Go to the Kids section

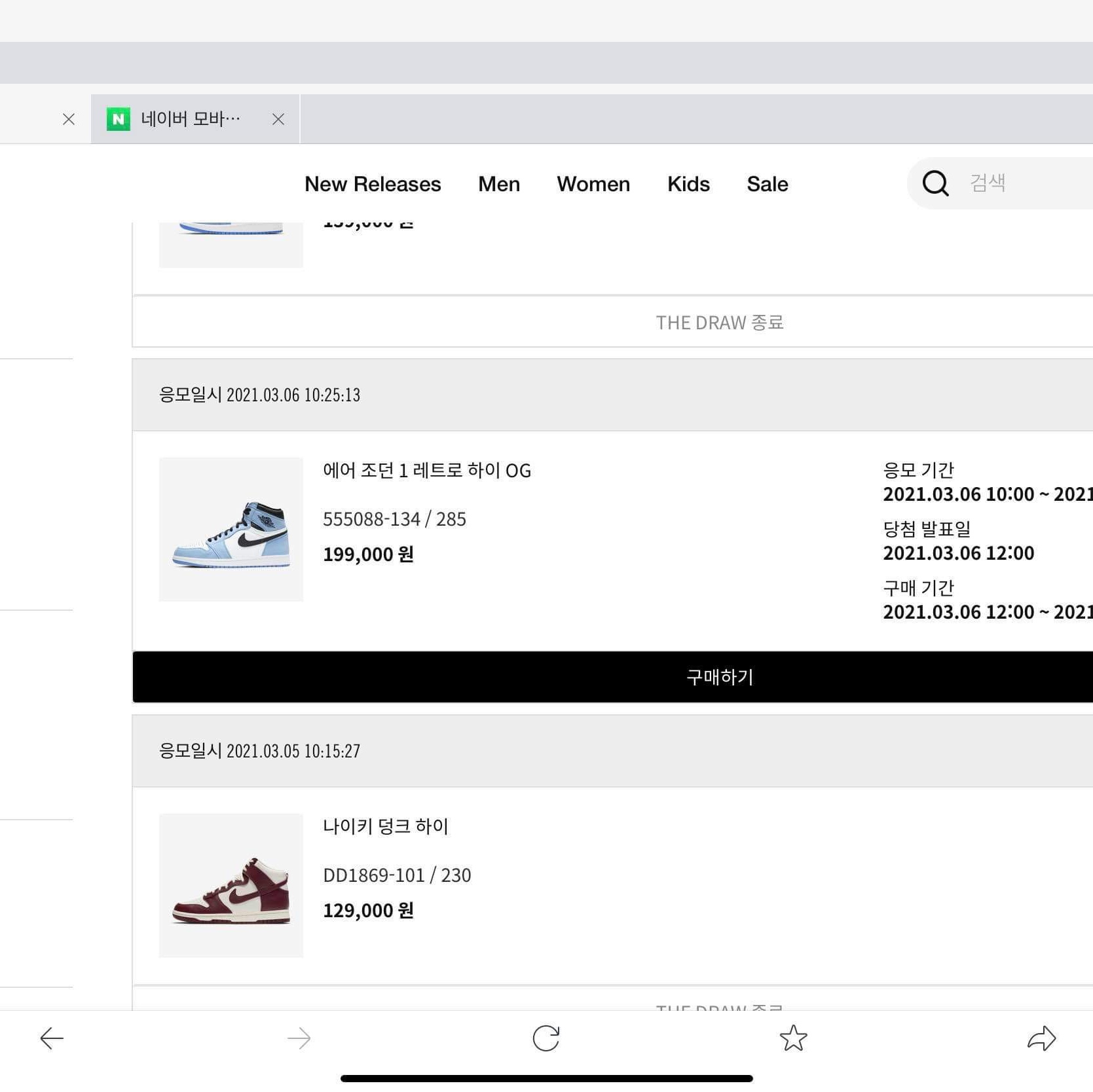[x=688, y=184]
